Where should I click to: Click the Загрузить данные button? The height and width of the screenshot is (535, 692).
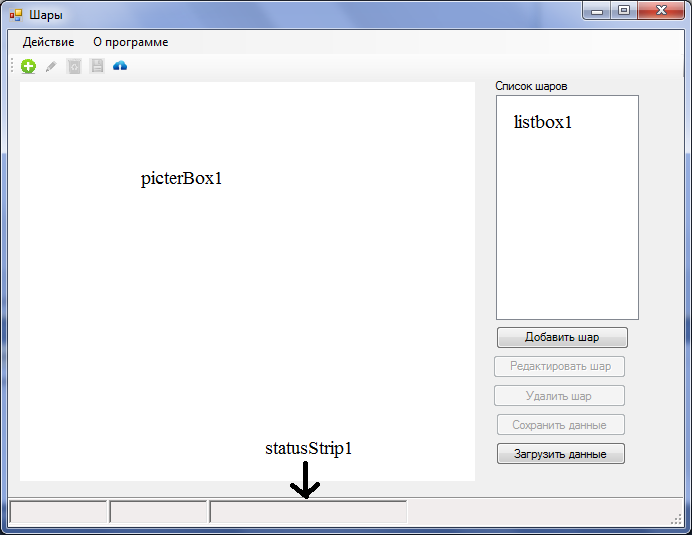[560, 454]
